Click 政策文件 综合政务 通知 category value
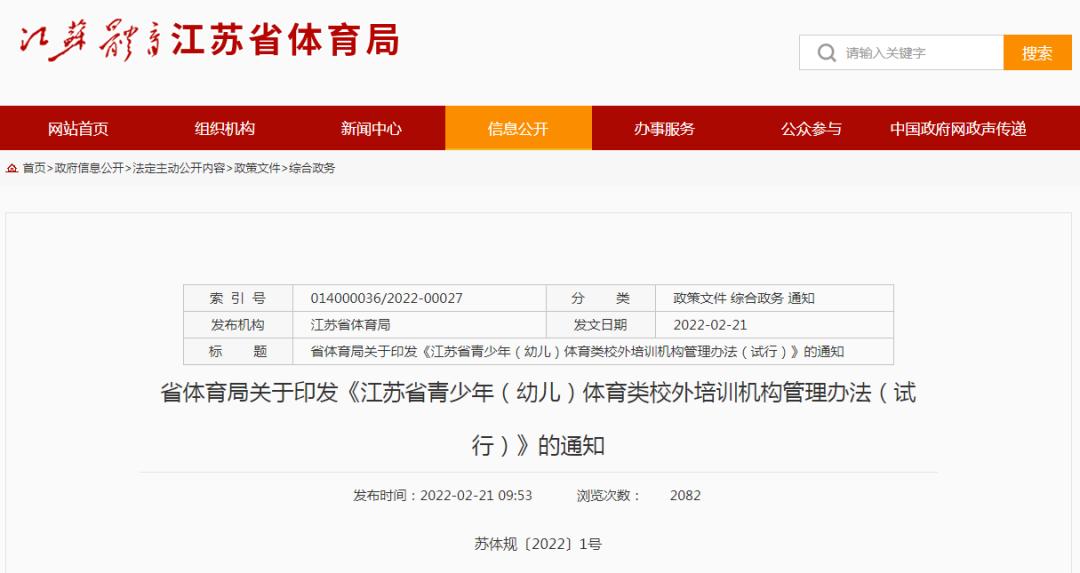1080x573 pixels. click(744, 298)
